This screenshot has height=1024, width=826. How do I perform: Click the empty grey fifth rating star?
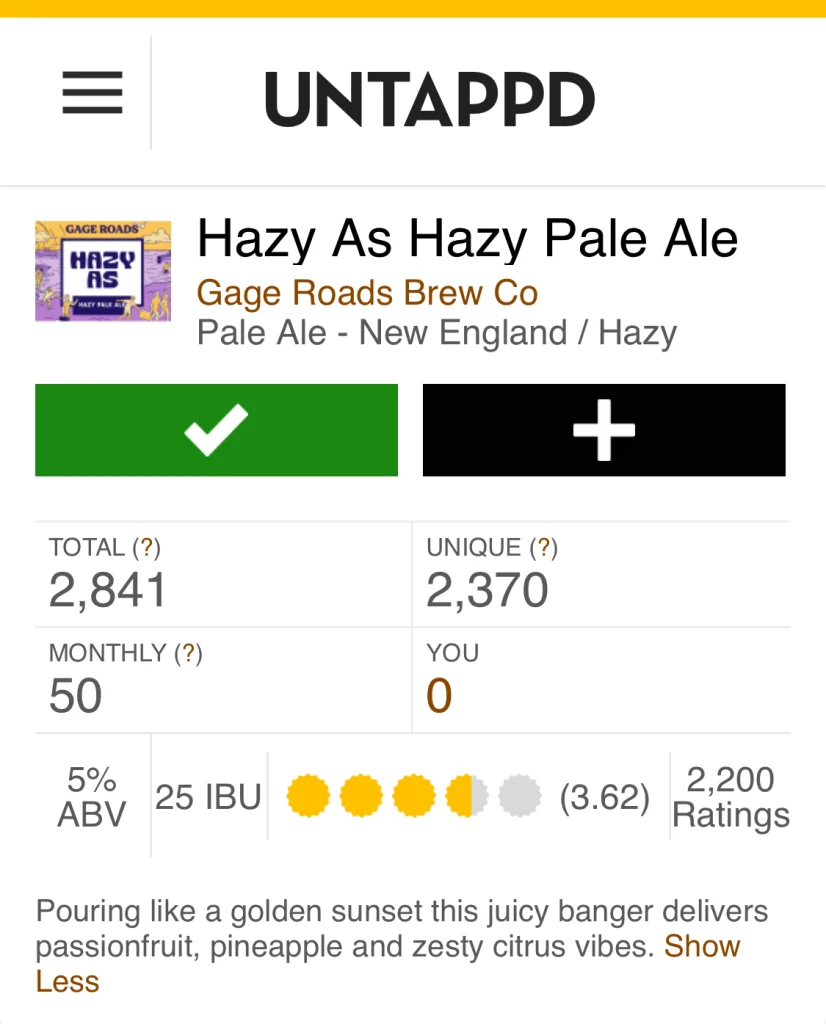point(519,797)
